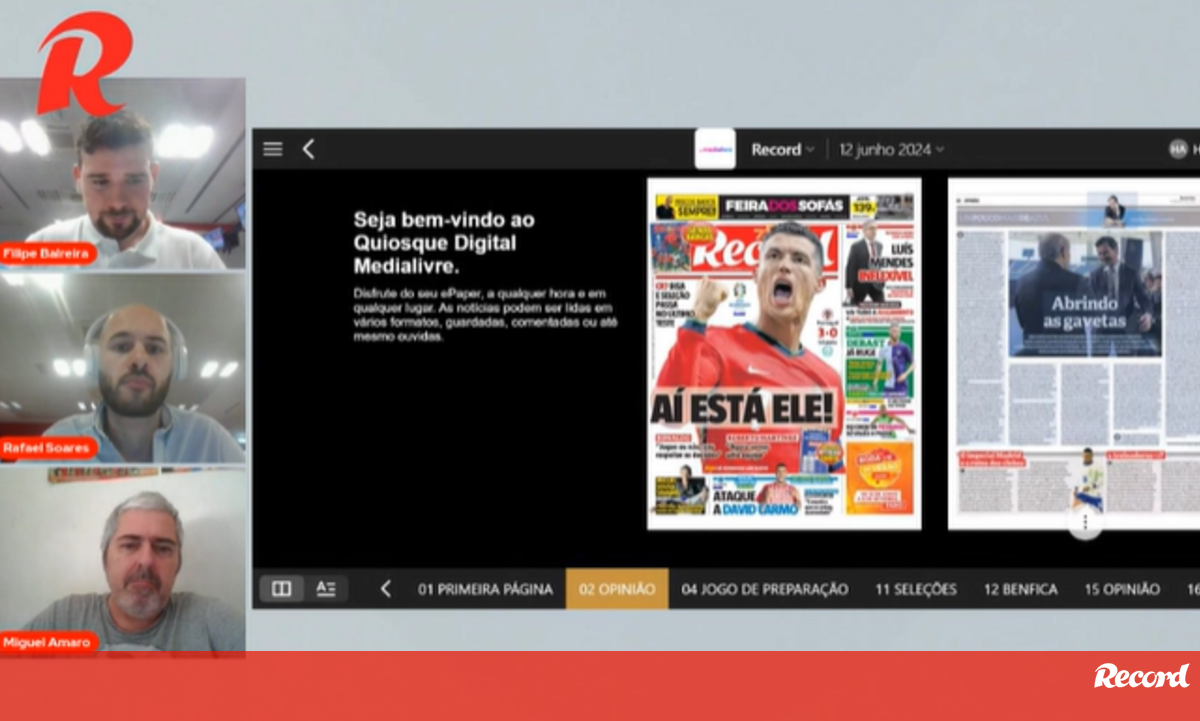Open the Abrindo as gavetas opinion page
The image size is (1200, 721).
1074,354
